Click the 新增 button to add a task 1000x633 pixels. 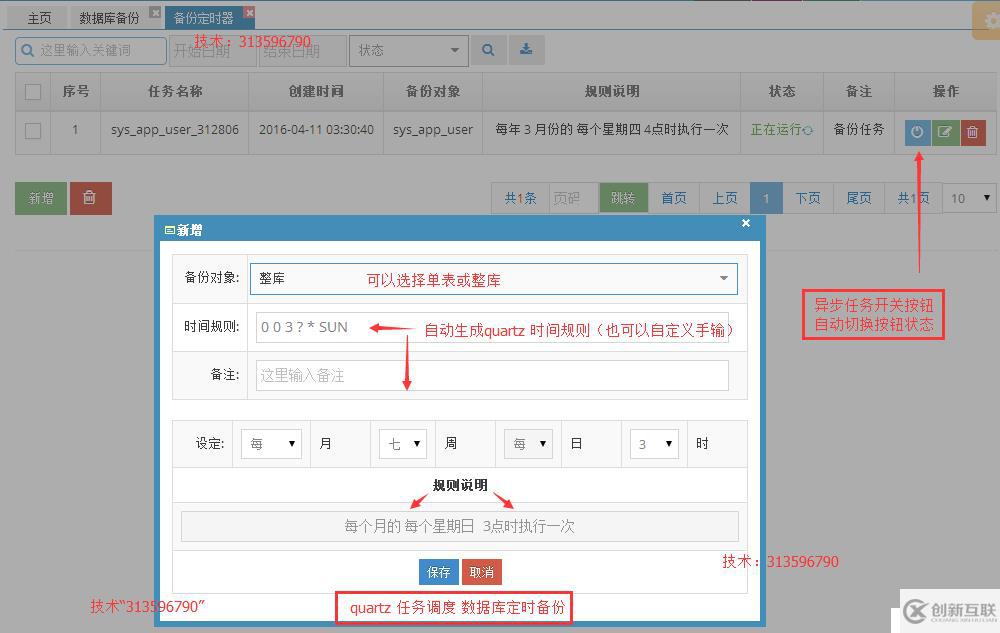[x=40, y=198]
